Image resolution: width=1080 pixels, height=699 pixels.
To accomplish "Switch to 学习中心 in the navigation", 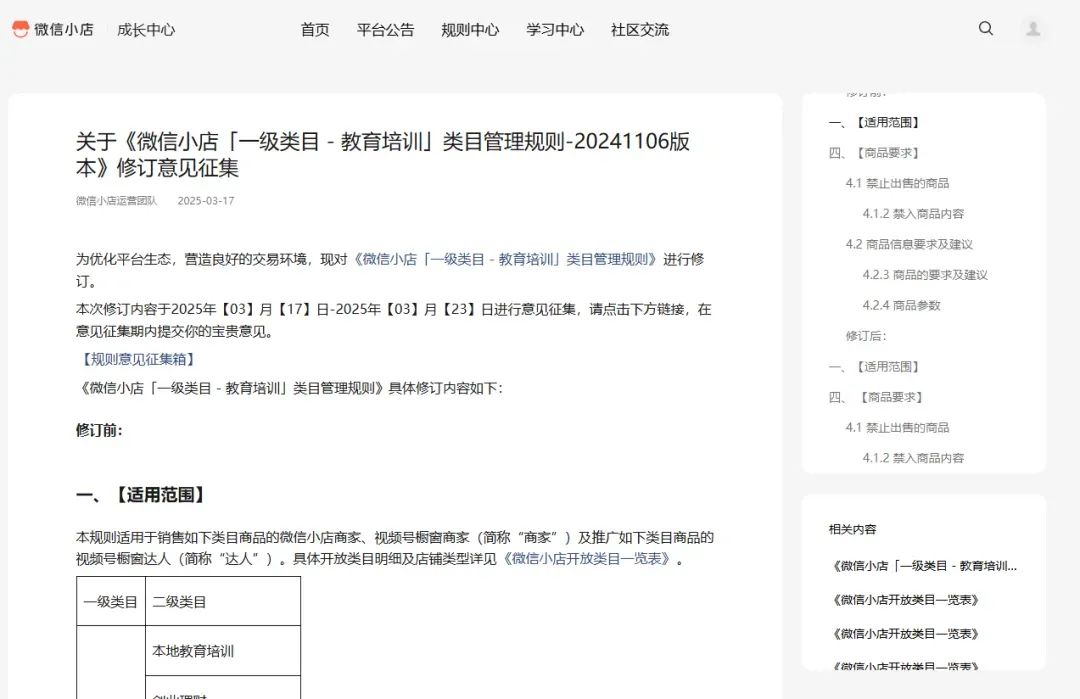I will pyautogui.click(x=555, y=30).
